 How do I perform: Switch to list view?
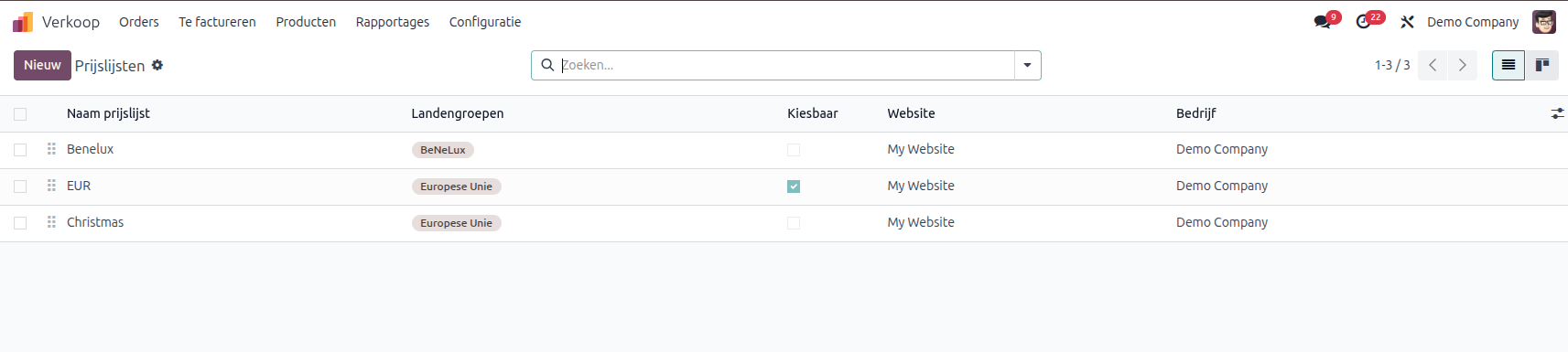tap(1509, 65)
